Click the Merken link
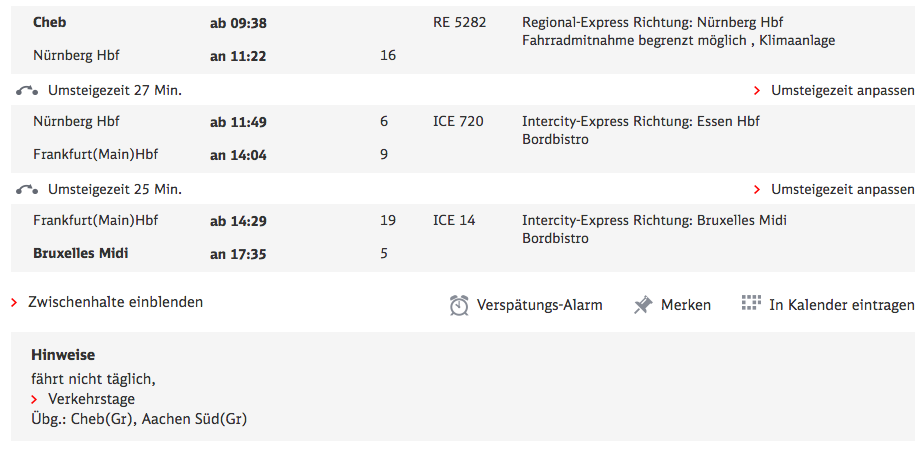Viewport: 924px width, 450px height. click(686, 305)
